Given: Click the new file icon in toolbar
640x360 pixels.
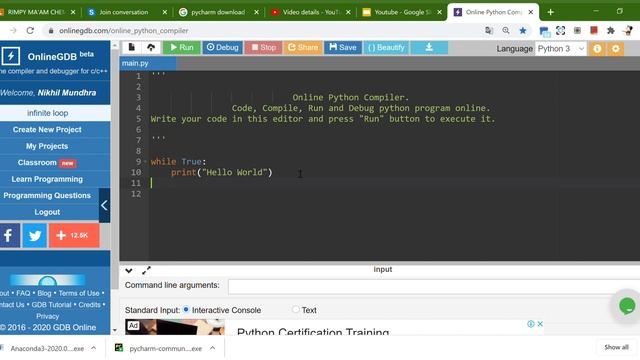Looking at the screenshot, I should pos(131,47).
